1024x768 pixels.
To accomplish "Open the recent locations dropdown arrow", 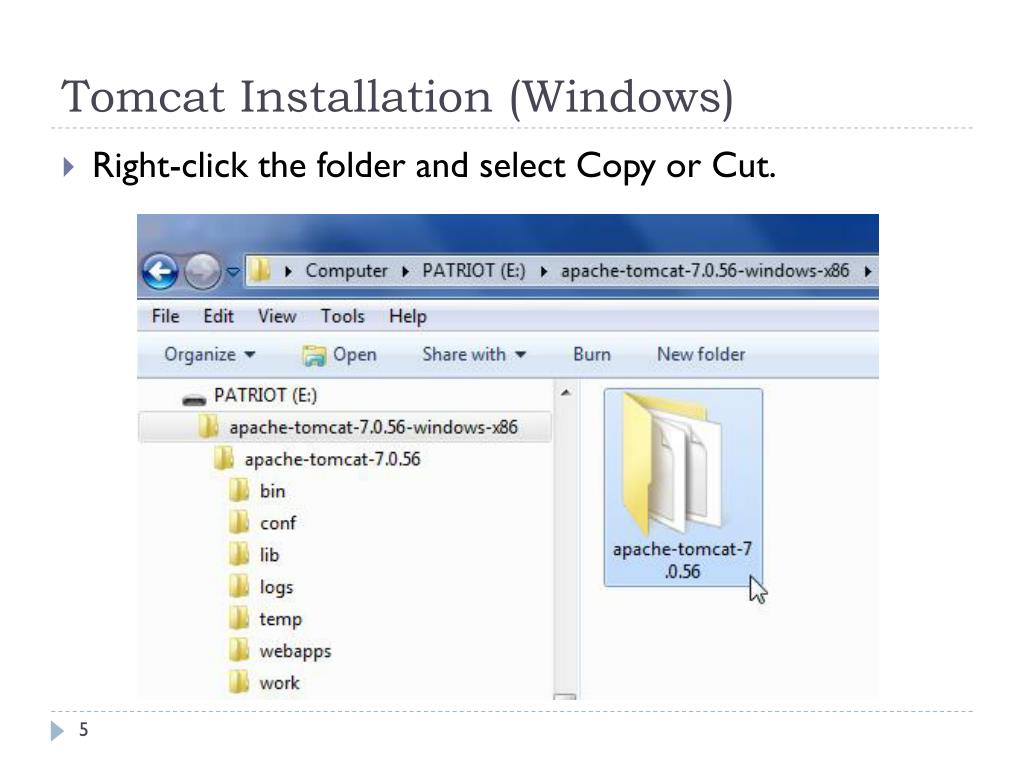I will (x=233, y=270).
